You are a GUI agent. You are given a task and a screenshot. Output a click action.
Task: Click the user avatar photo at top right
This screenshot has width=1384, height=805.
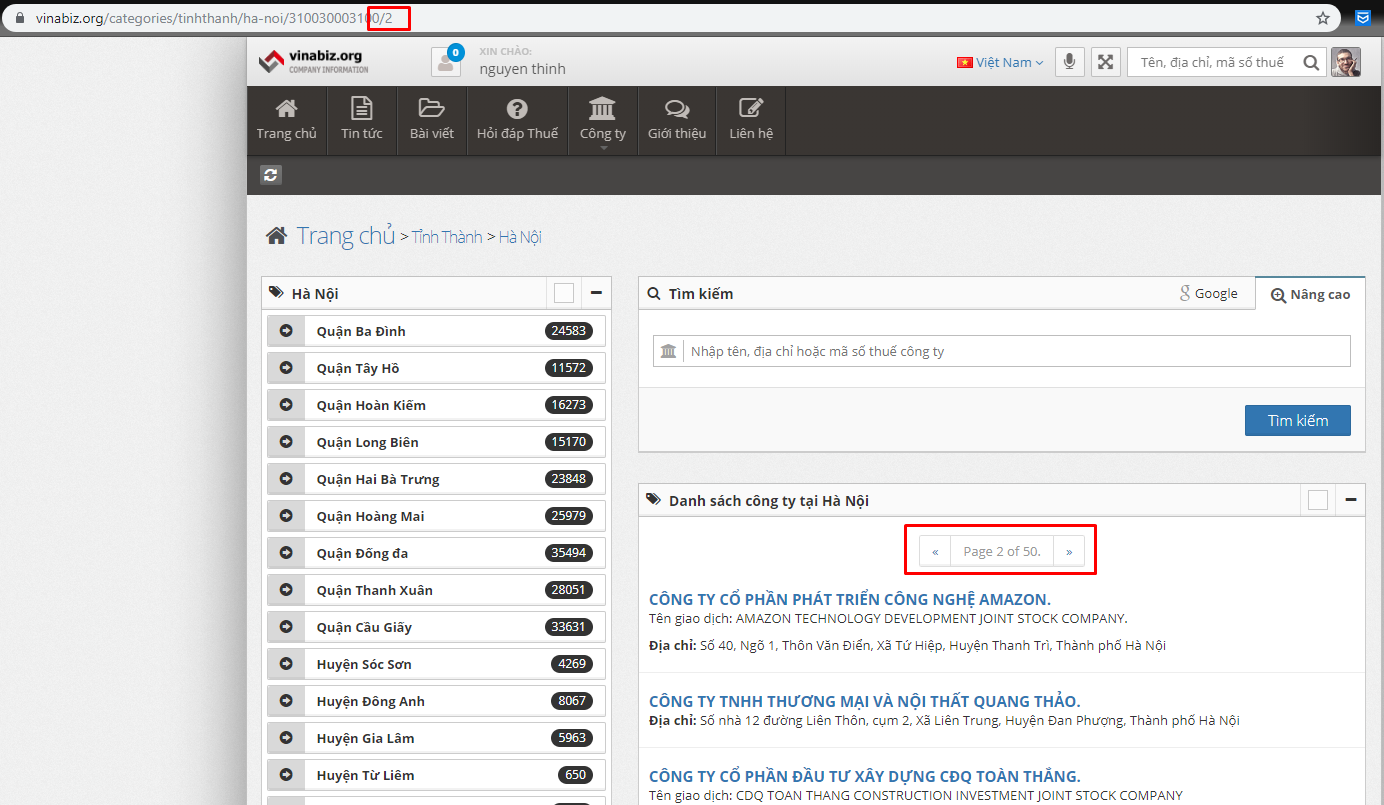tap(1345, 62)
